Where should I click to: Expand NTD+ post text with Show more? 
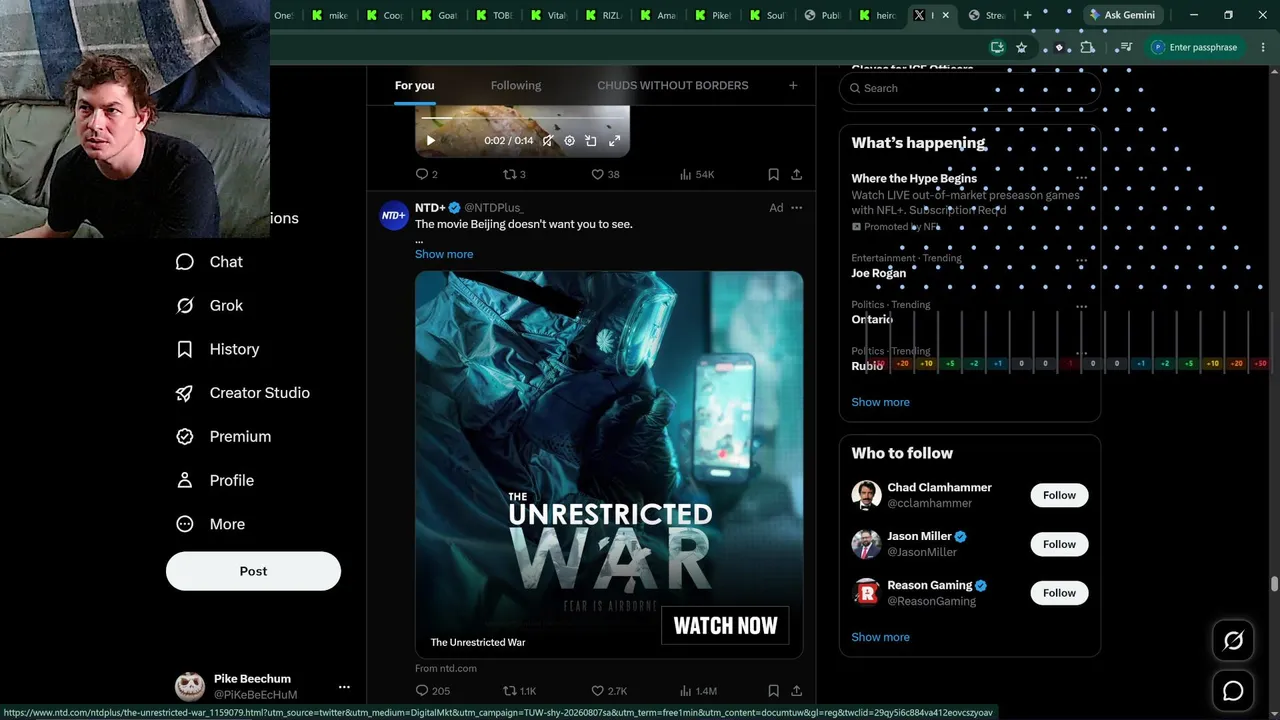tap(444, 254)
